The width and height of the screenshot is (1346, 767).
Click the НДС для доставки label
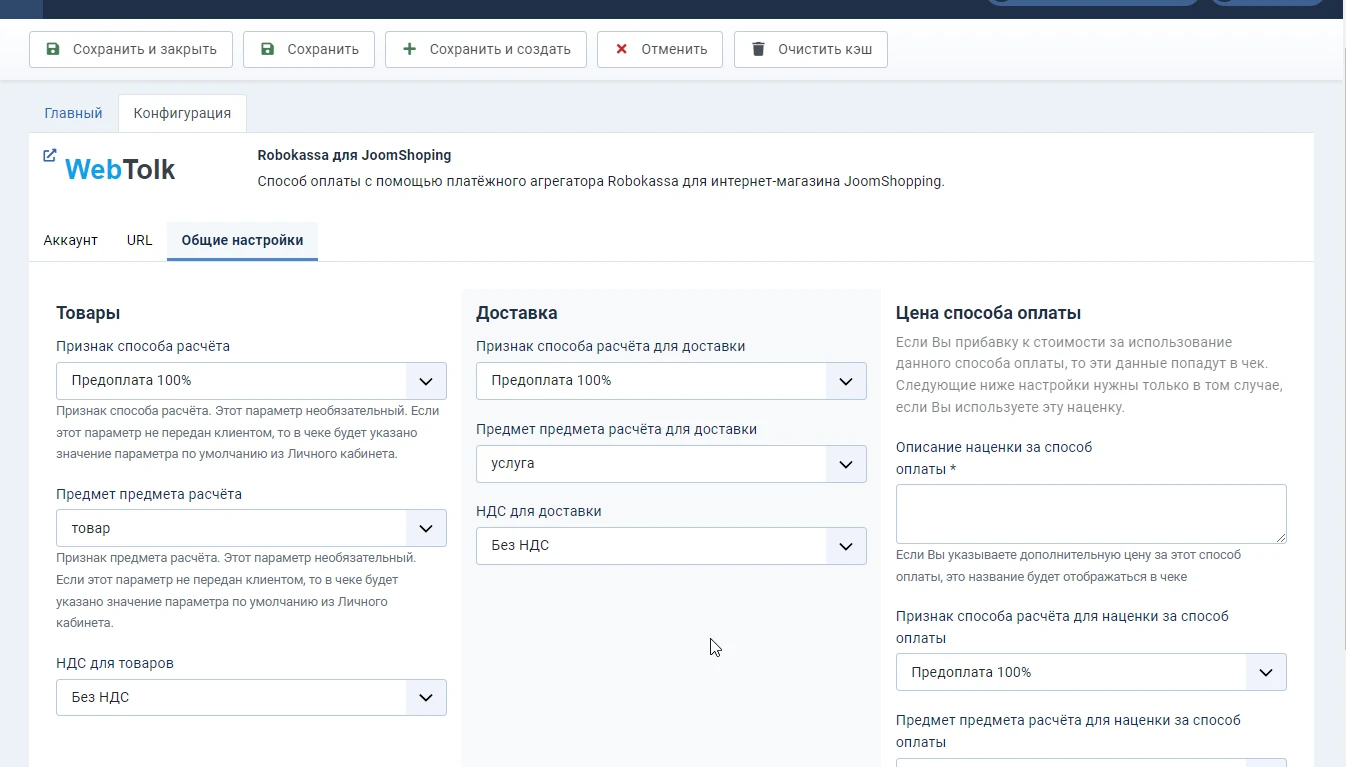point(539,511)
